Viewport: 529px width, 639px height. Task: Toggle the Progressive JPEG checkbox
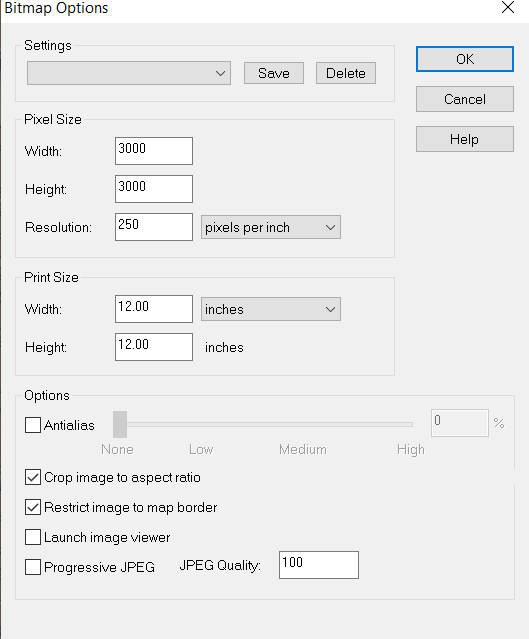coord(33,567)
